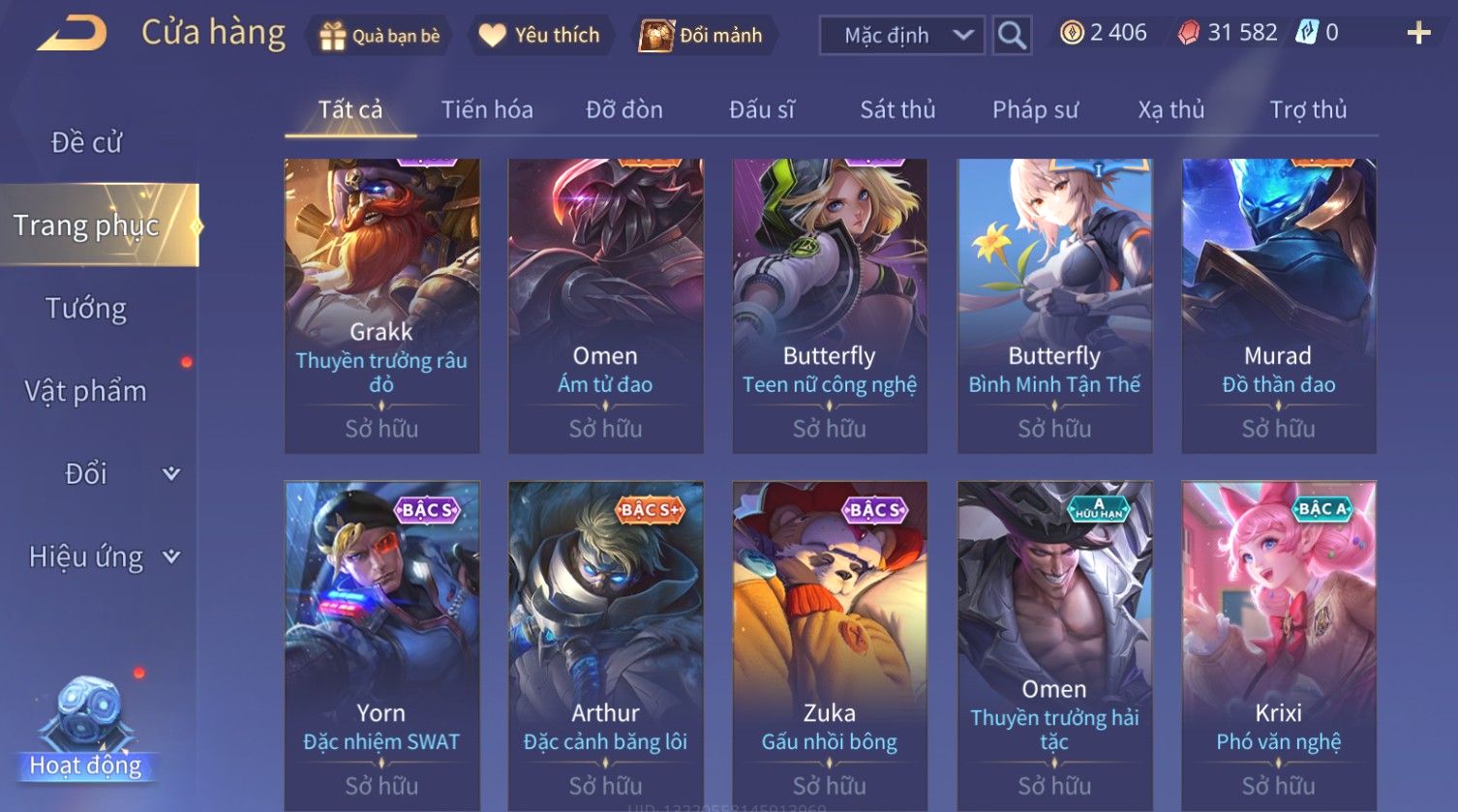
Task: Click the plus icon to add currency
Action: coord(1418,34)
